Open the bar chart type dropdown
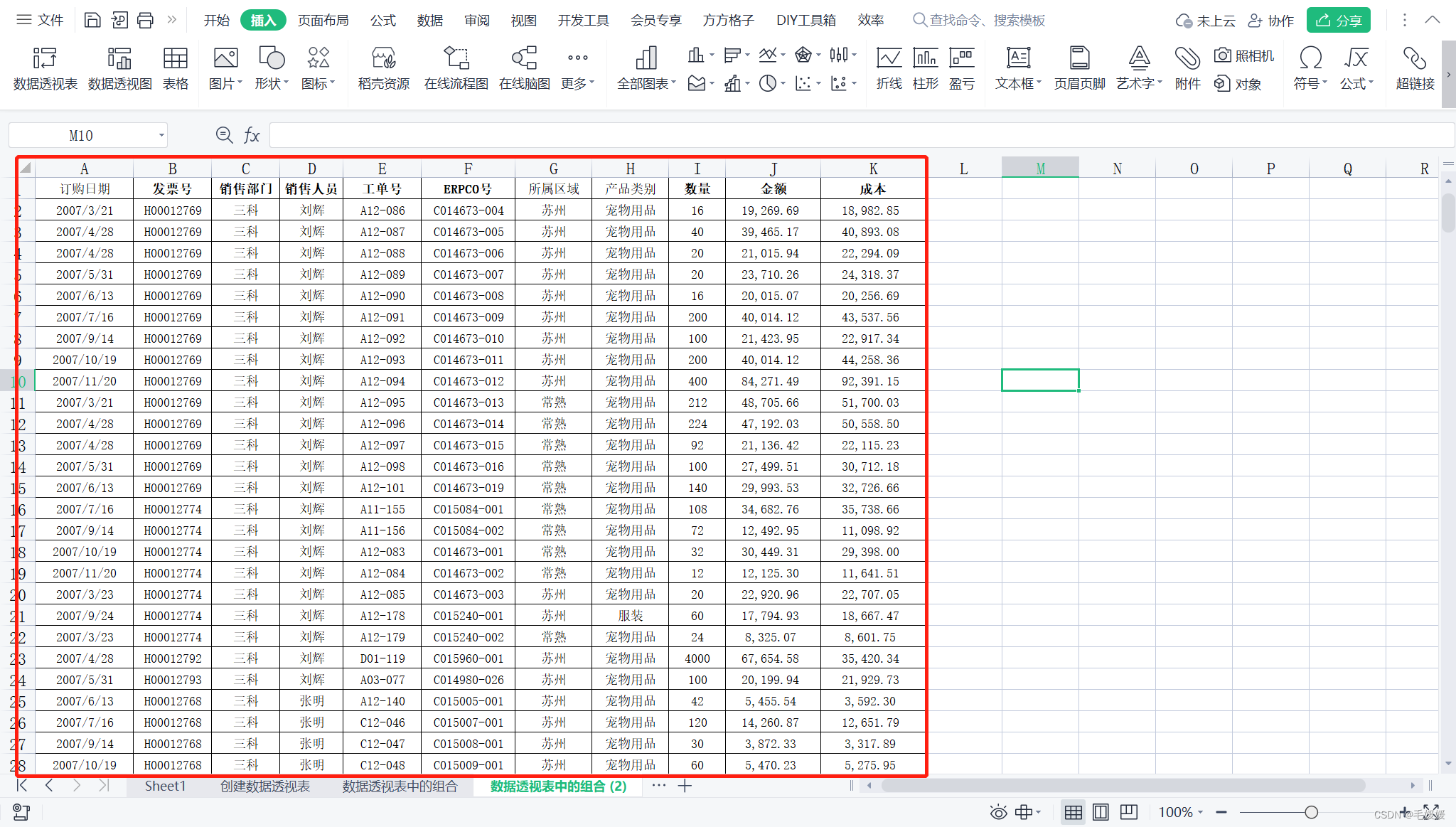Image resolution: width=1456 pixels, height=827 pixels. [x=736, y=55]
